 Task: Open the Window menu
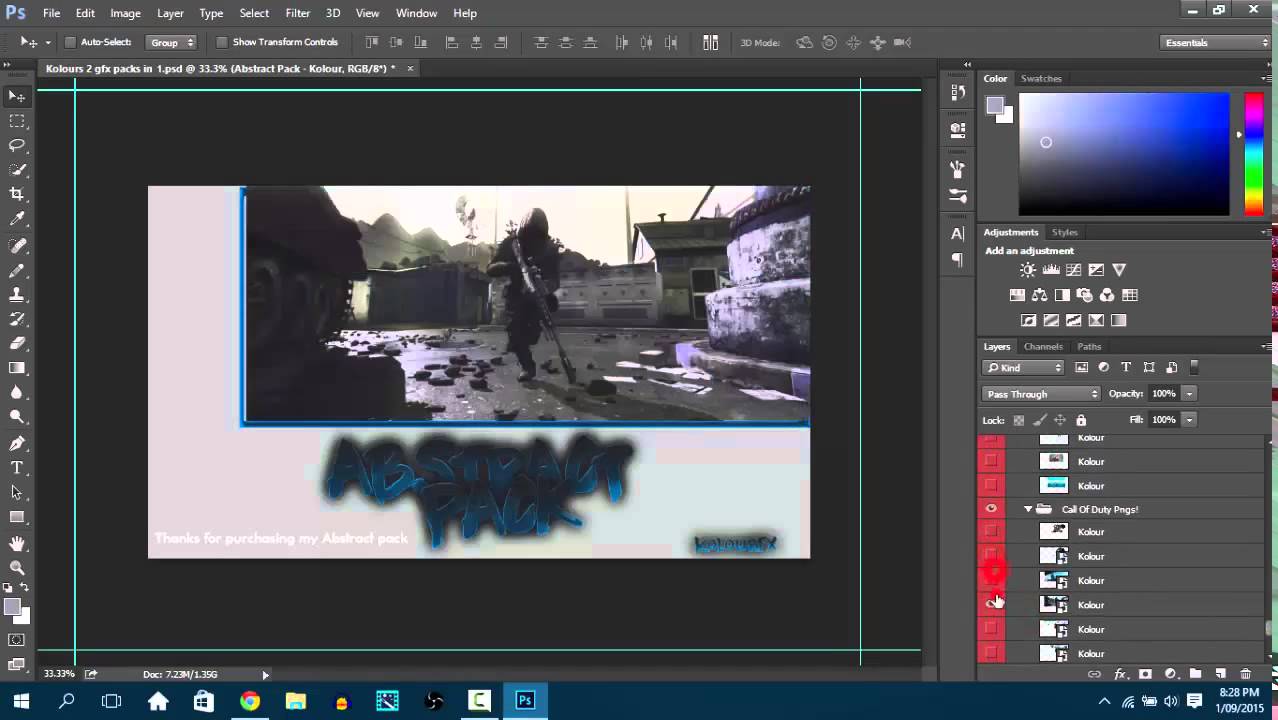tap(416, 13)
